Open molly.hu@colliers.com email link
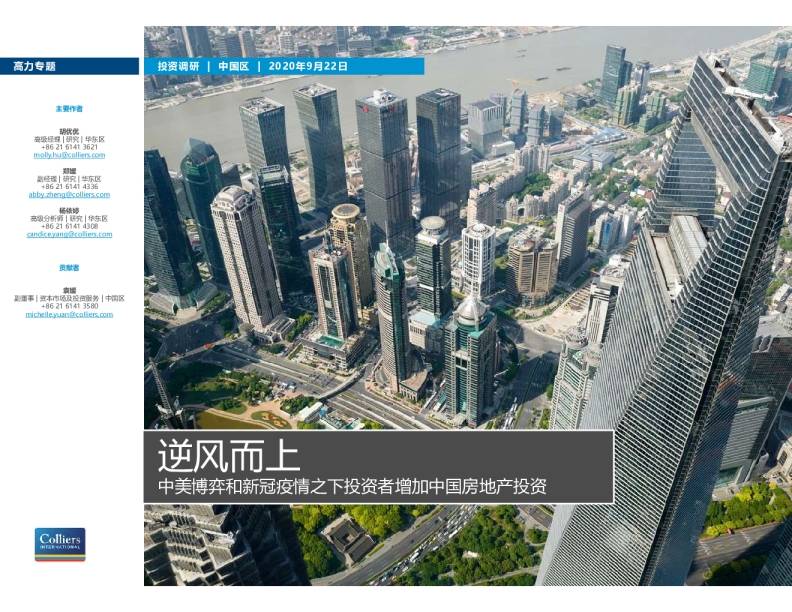Viewport: 792px width, 612px height. [x=69, y=155]
